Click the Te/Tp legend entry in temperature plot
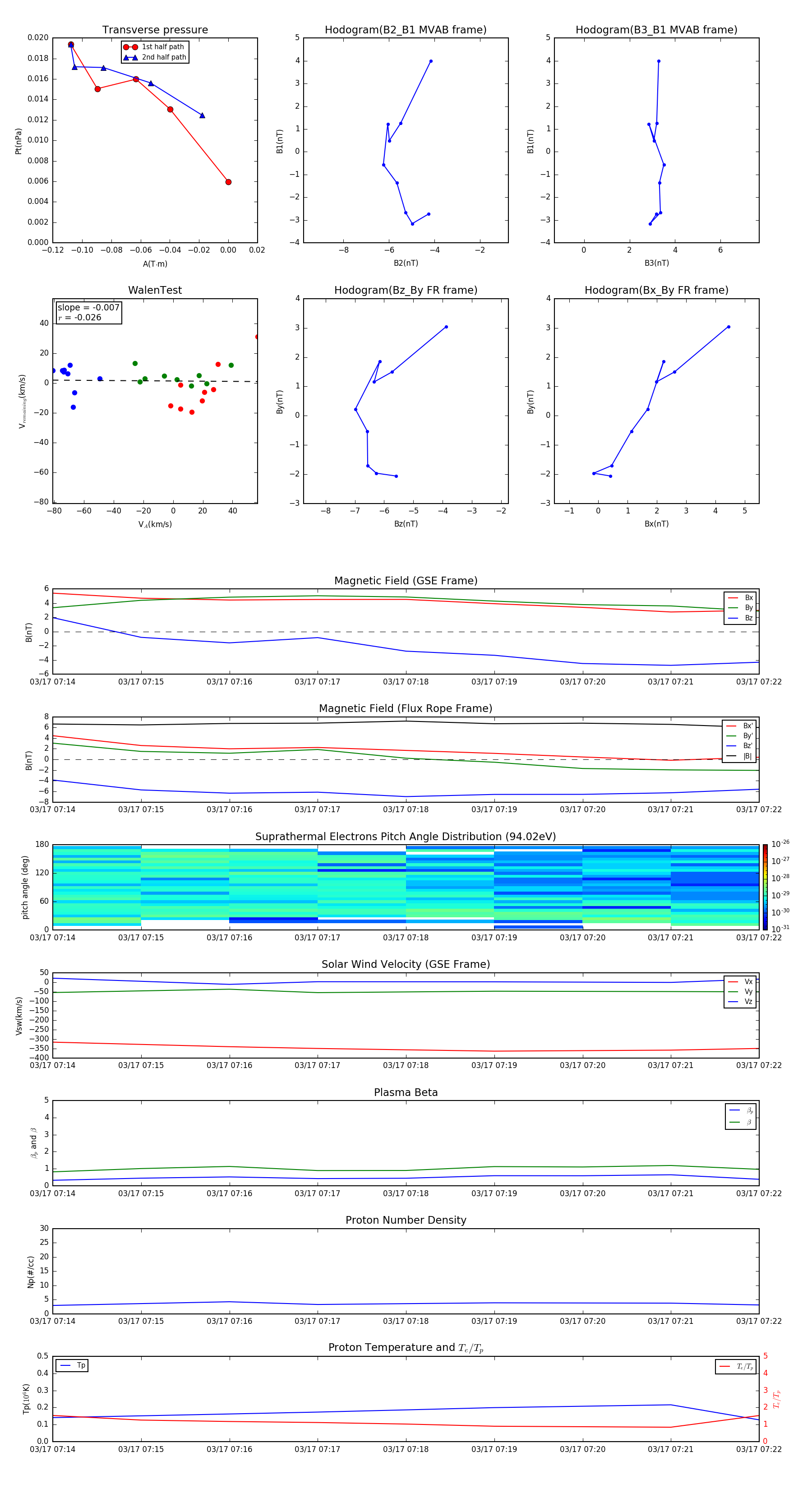 (736, 1366)
